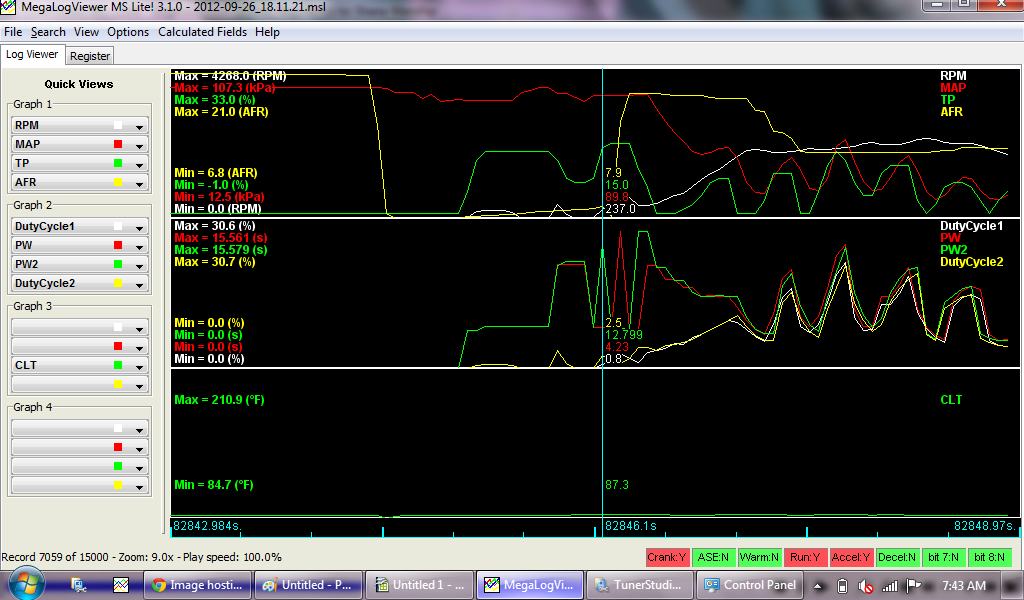Open the File menu
This screenshot has width=1024, height=600.
13,32
